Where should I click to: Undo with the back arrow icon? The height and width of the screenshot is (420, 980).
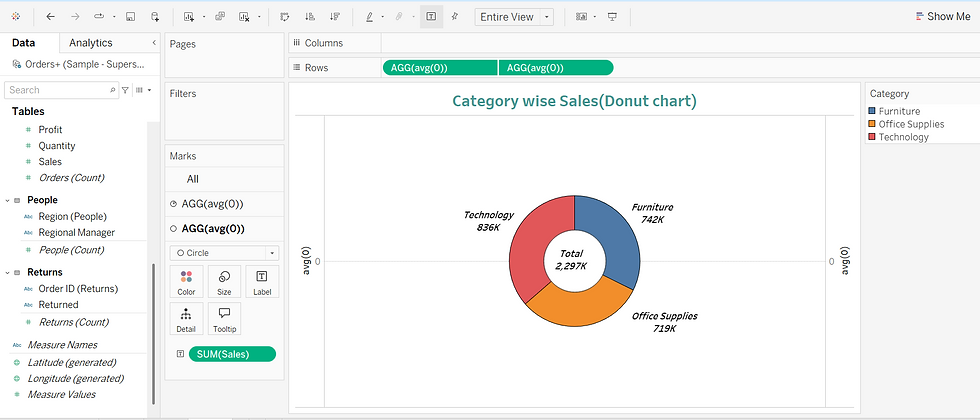[x=51, y=17]
